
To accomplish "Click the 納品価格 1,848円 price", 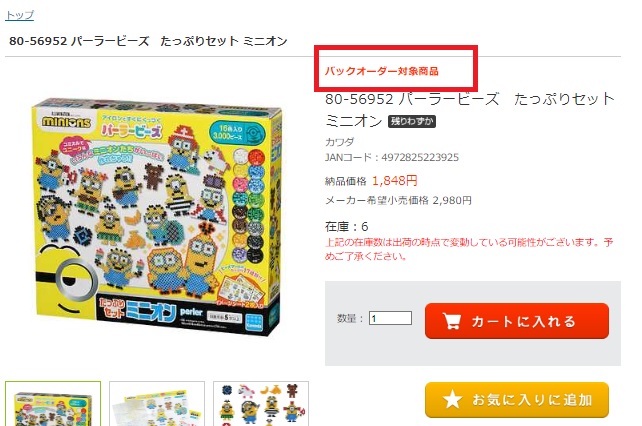I will [x=371, y=181].
